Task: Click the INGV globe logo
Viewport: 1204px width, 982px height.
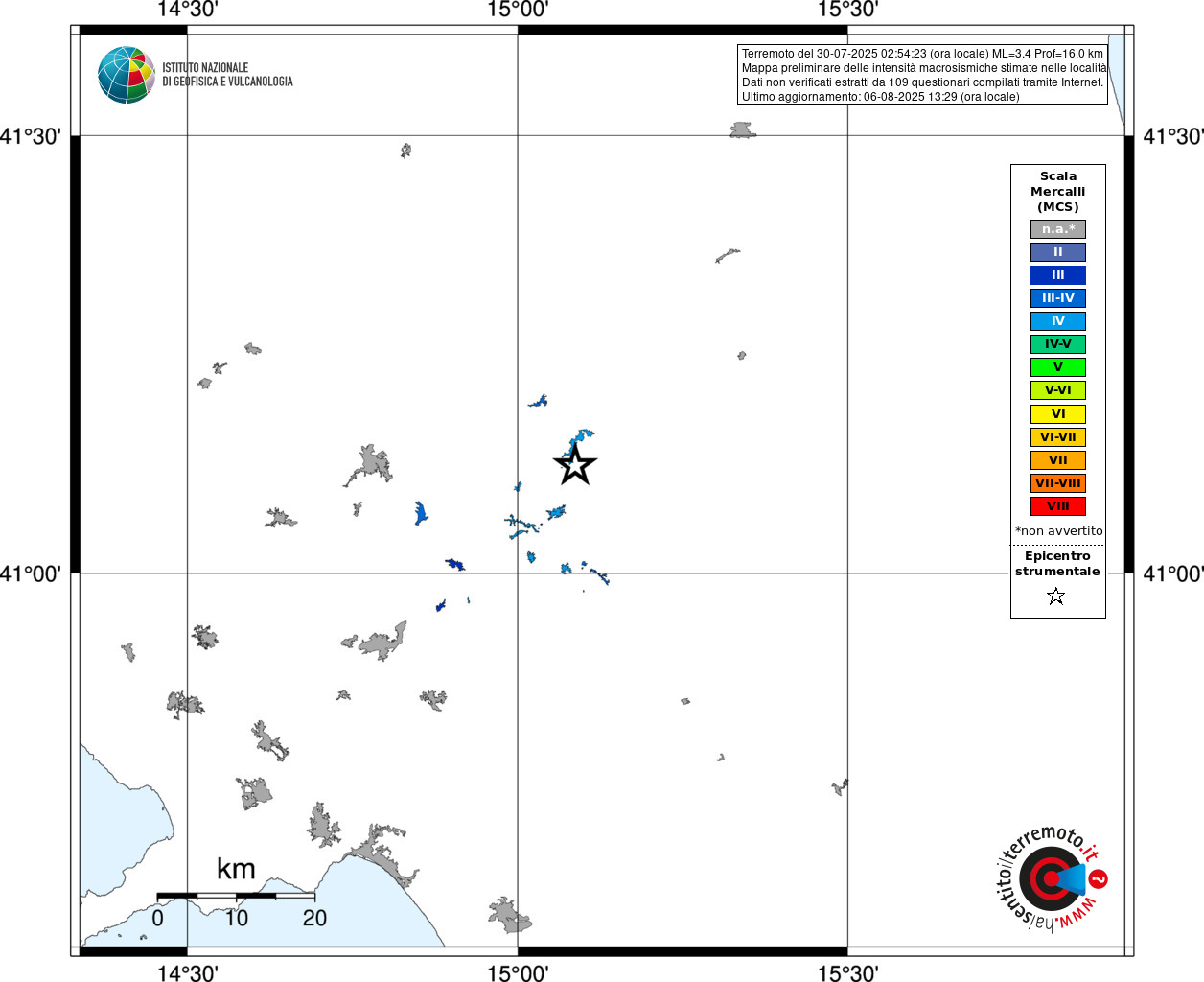Action: [x=127, y=75]
